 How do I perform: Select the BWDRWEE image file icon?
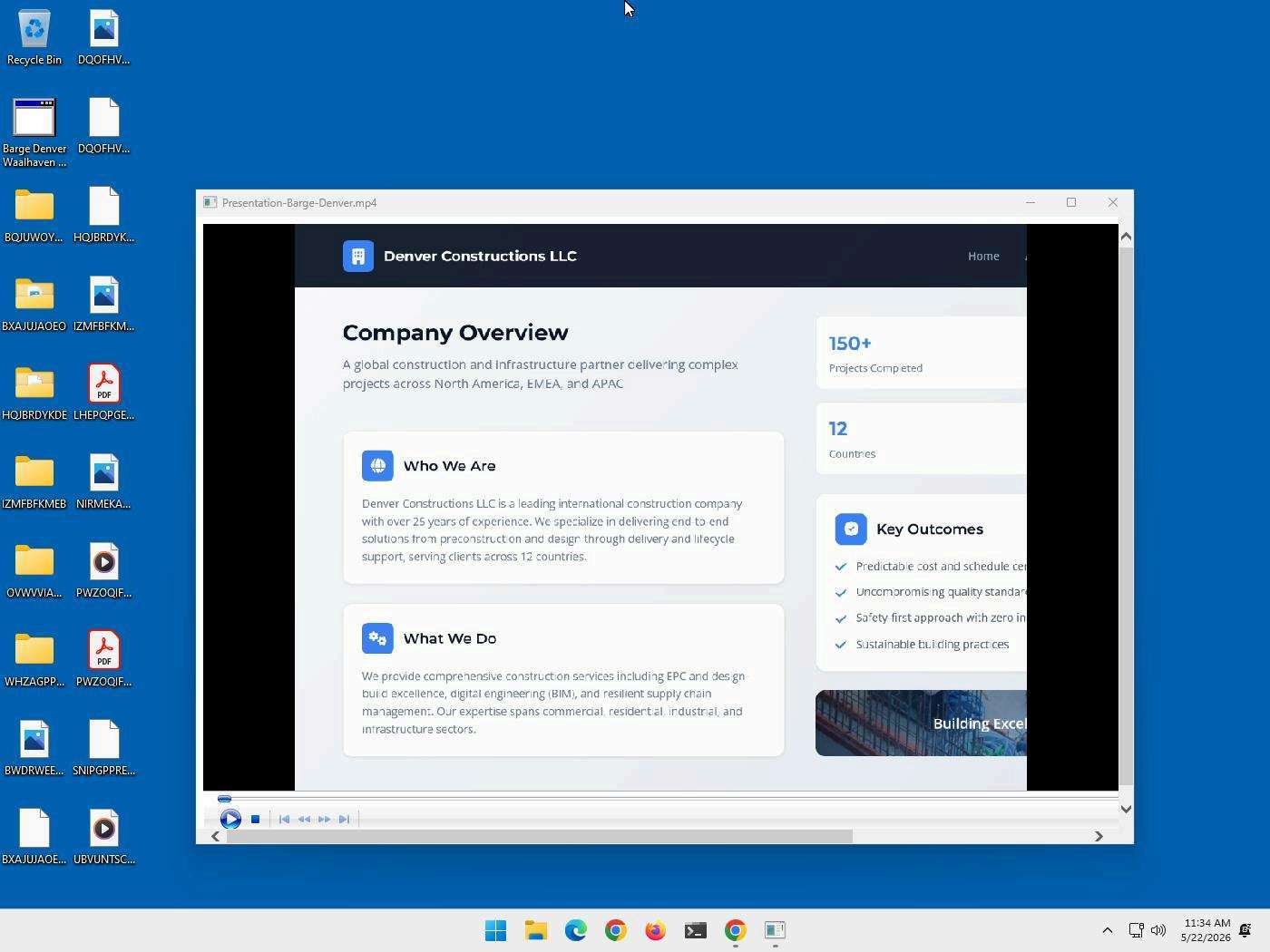coord(34,749)
